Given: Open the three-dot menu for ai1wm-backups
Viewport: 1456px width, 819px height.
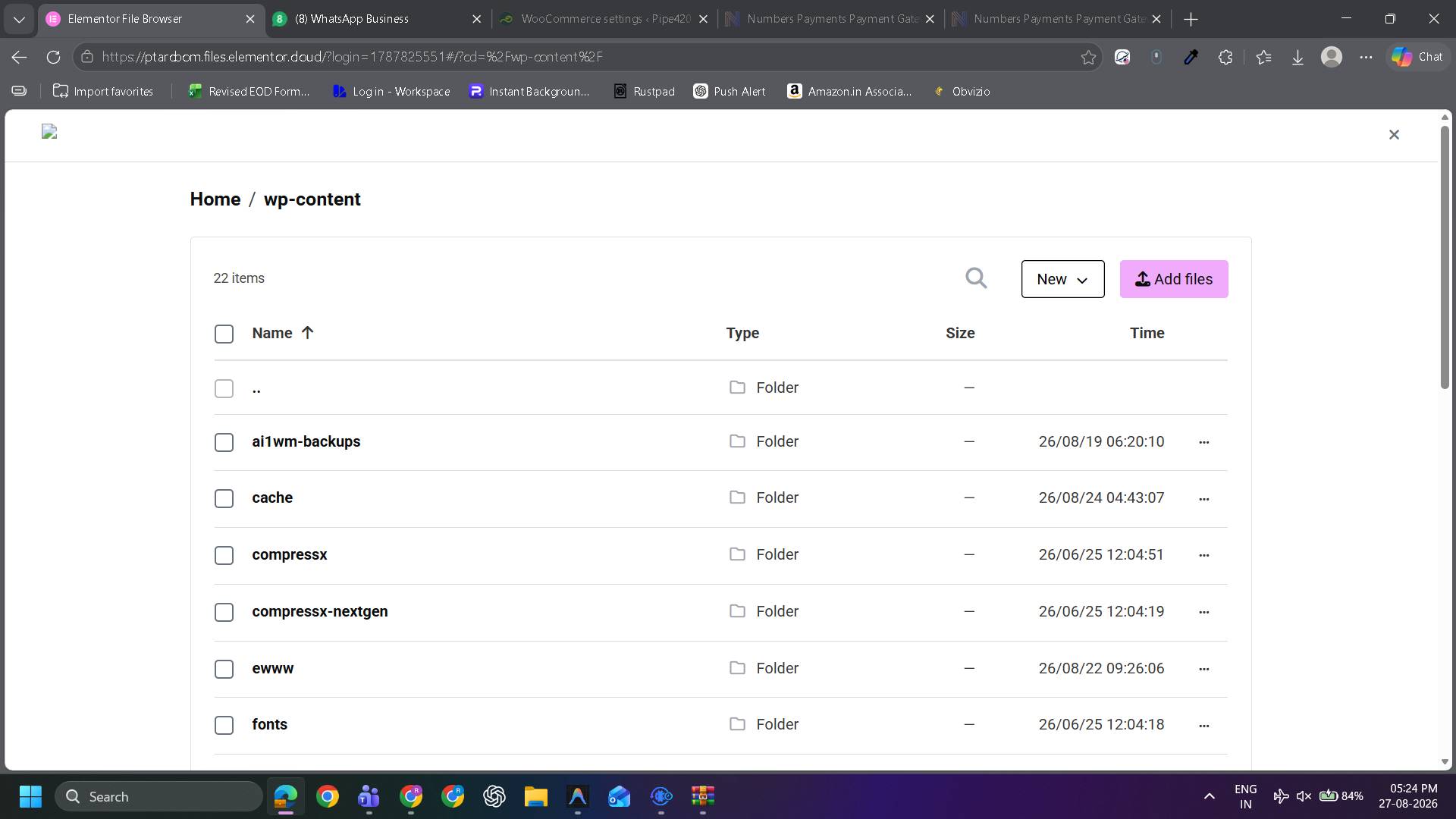Looking at the screenshot, I should (1203, 442).
